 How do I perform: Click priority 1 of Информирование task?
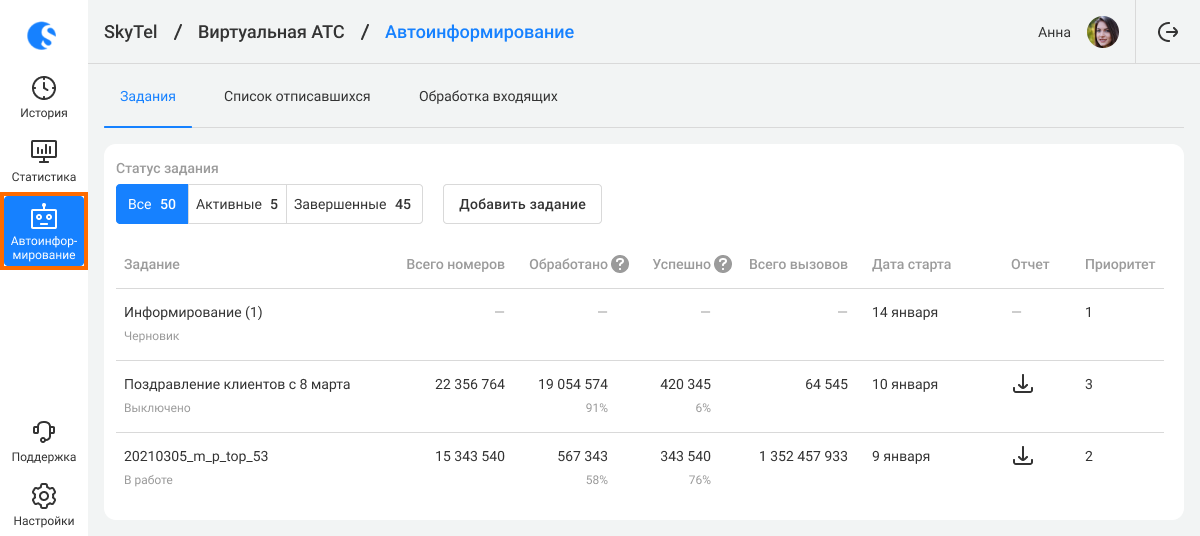pyautogui.click(x=1089, y=312)
